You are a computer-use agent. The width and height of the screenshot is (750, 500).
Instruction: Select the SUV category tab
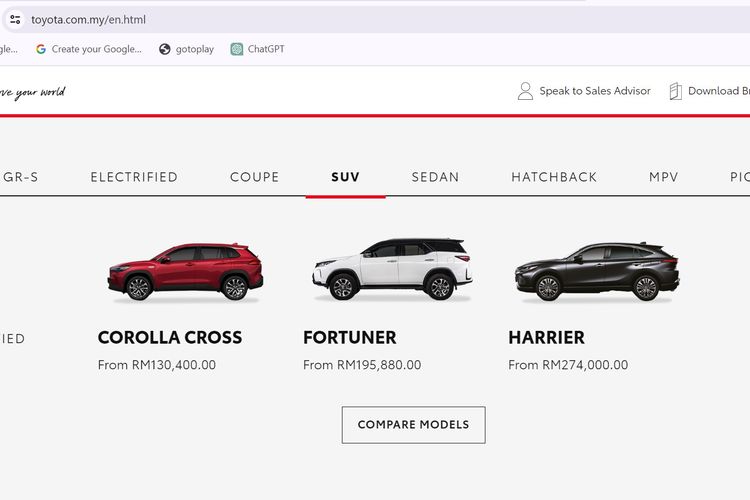point(345,178)
